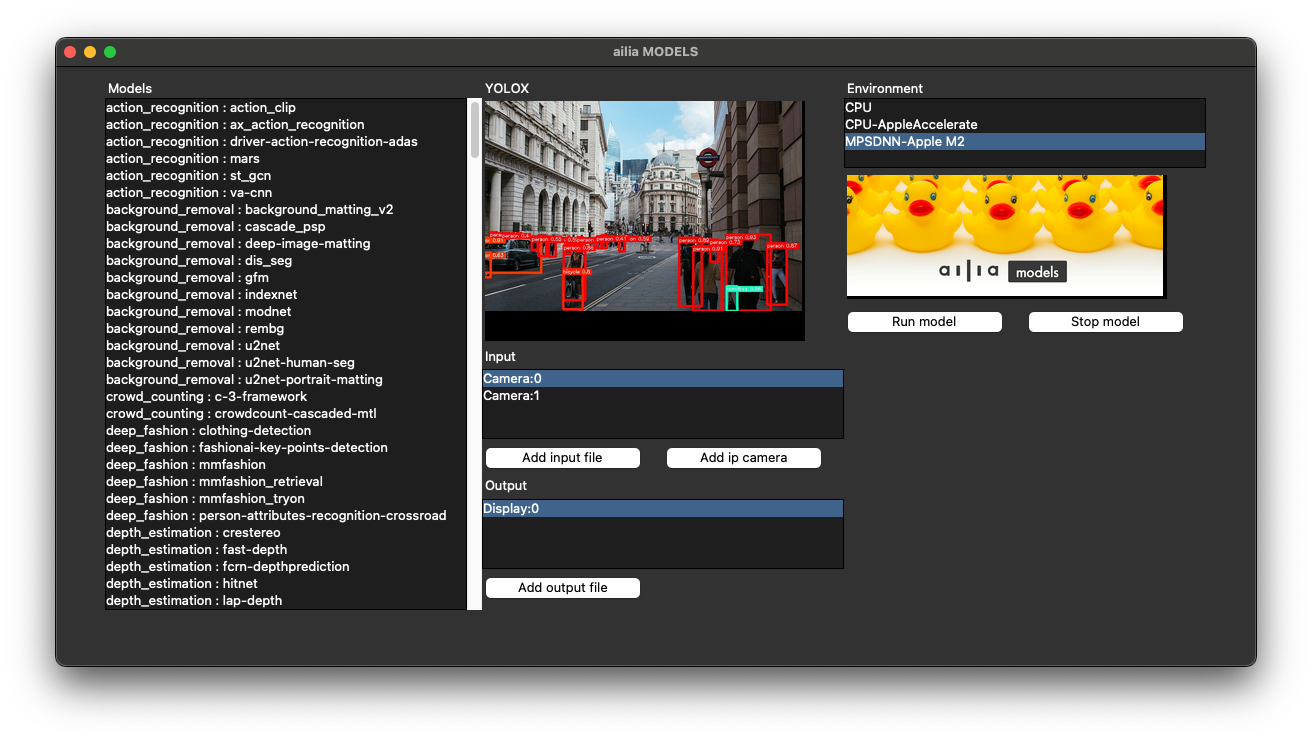
Task: Open the Add input file dialog
Action: [562, 458]
